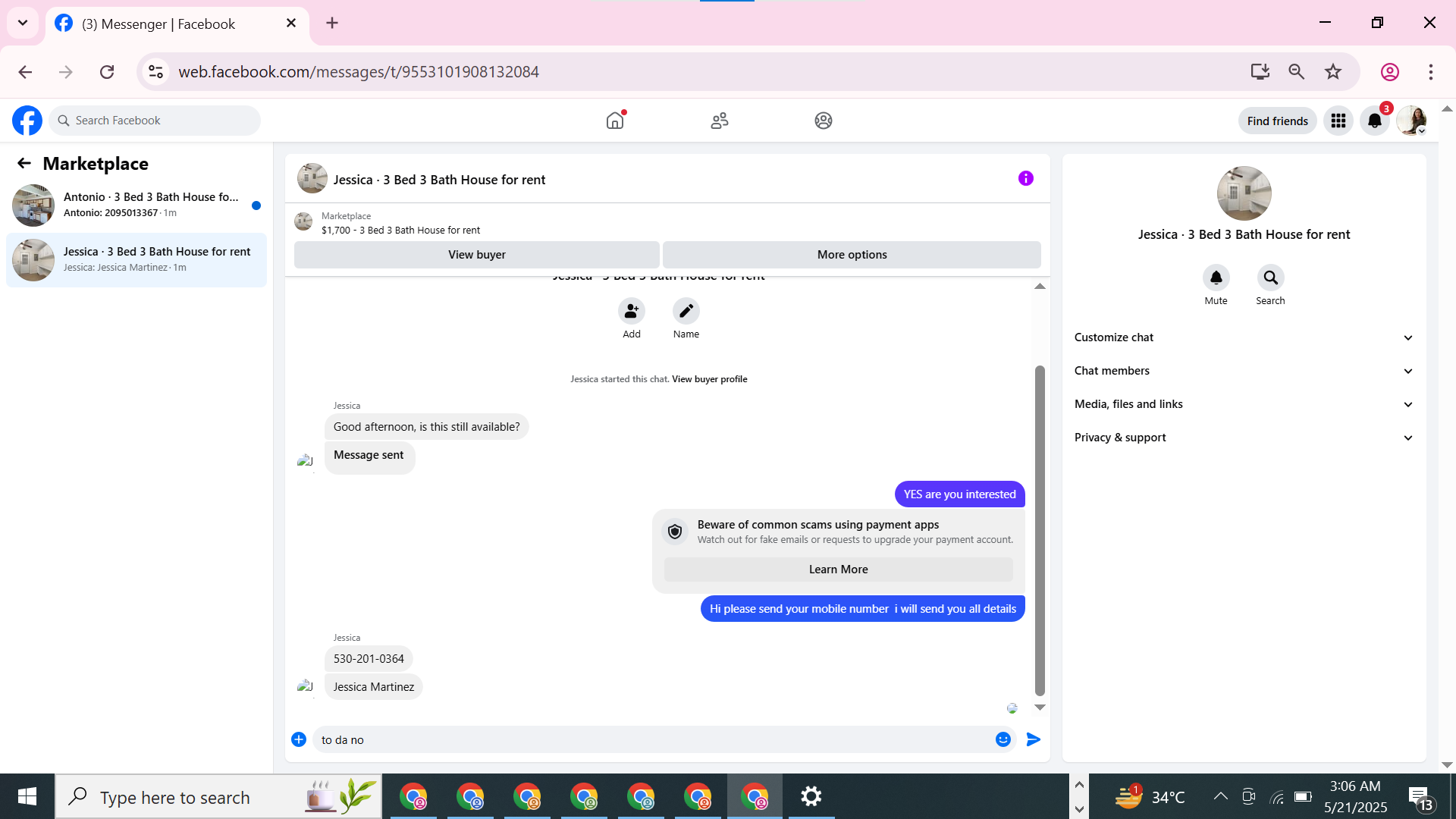
Task: Click the Jessica Martinez message bubble
Action: 374,687
